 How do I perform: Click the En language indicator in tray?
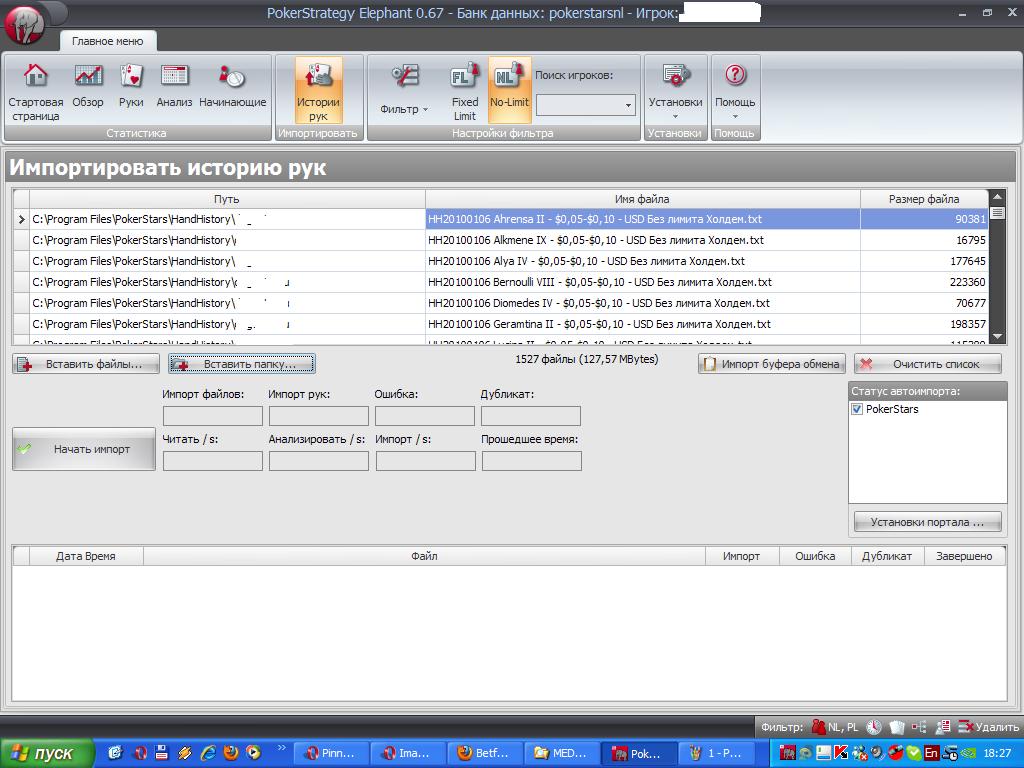pos(932,753)
